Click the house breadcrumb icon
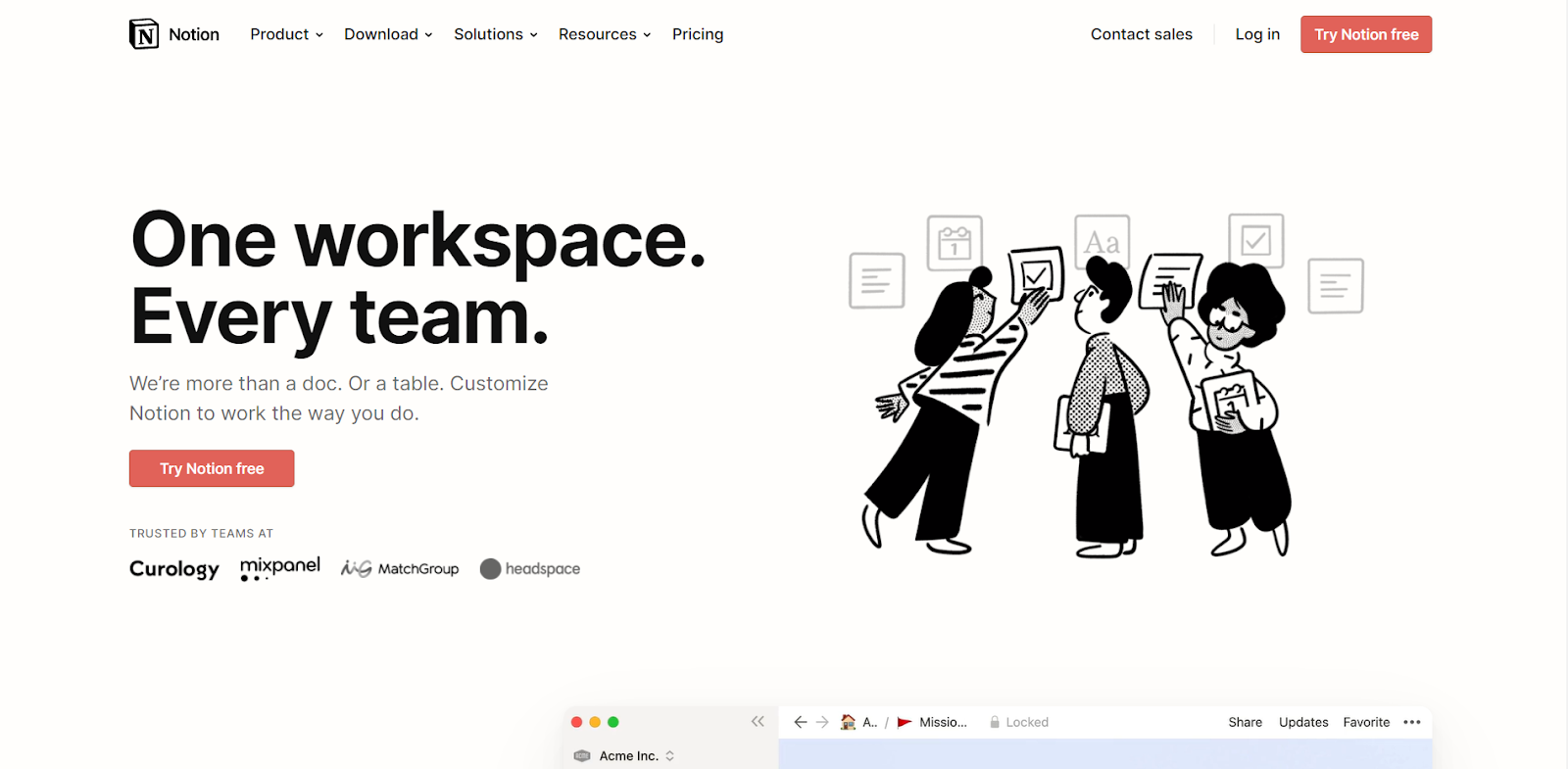This screenshot has width=1568, height=769. coord(849,722)
